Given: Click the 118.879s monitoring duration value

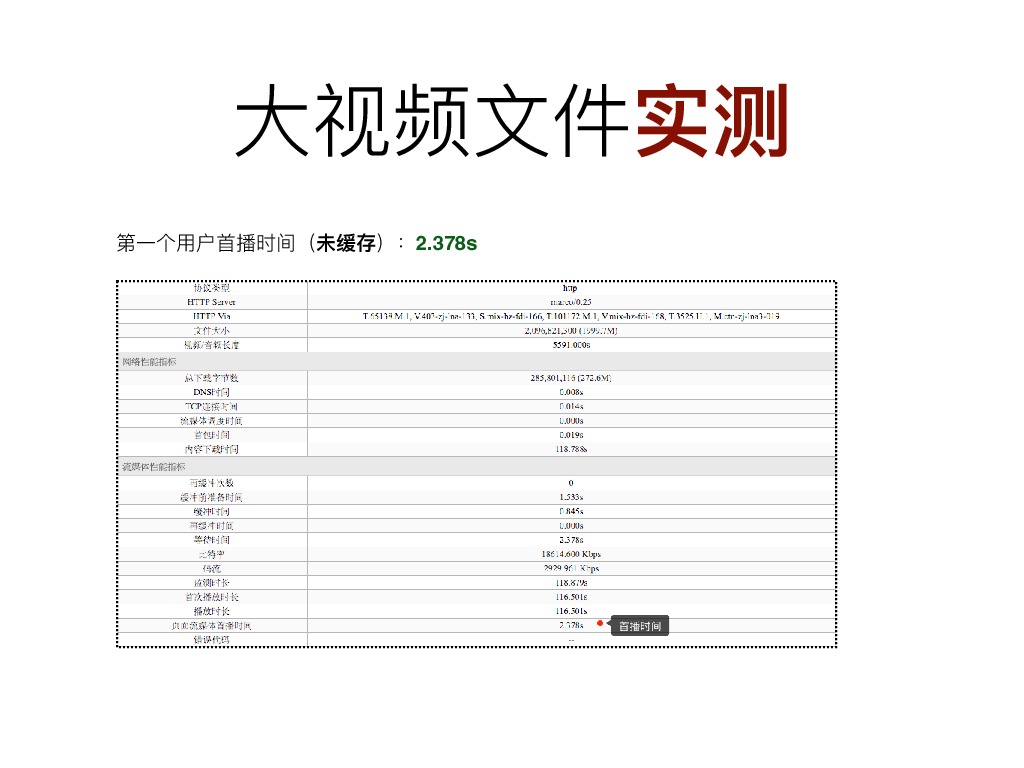Looking at the screenshot, I should click(571, 583).
